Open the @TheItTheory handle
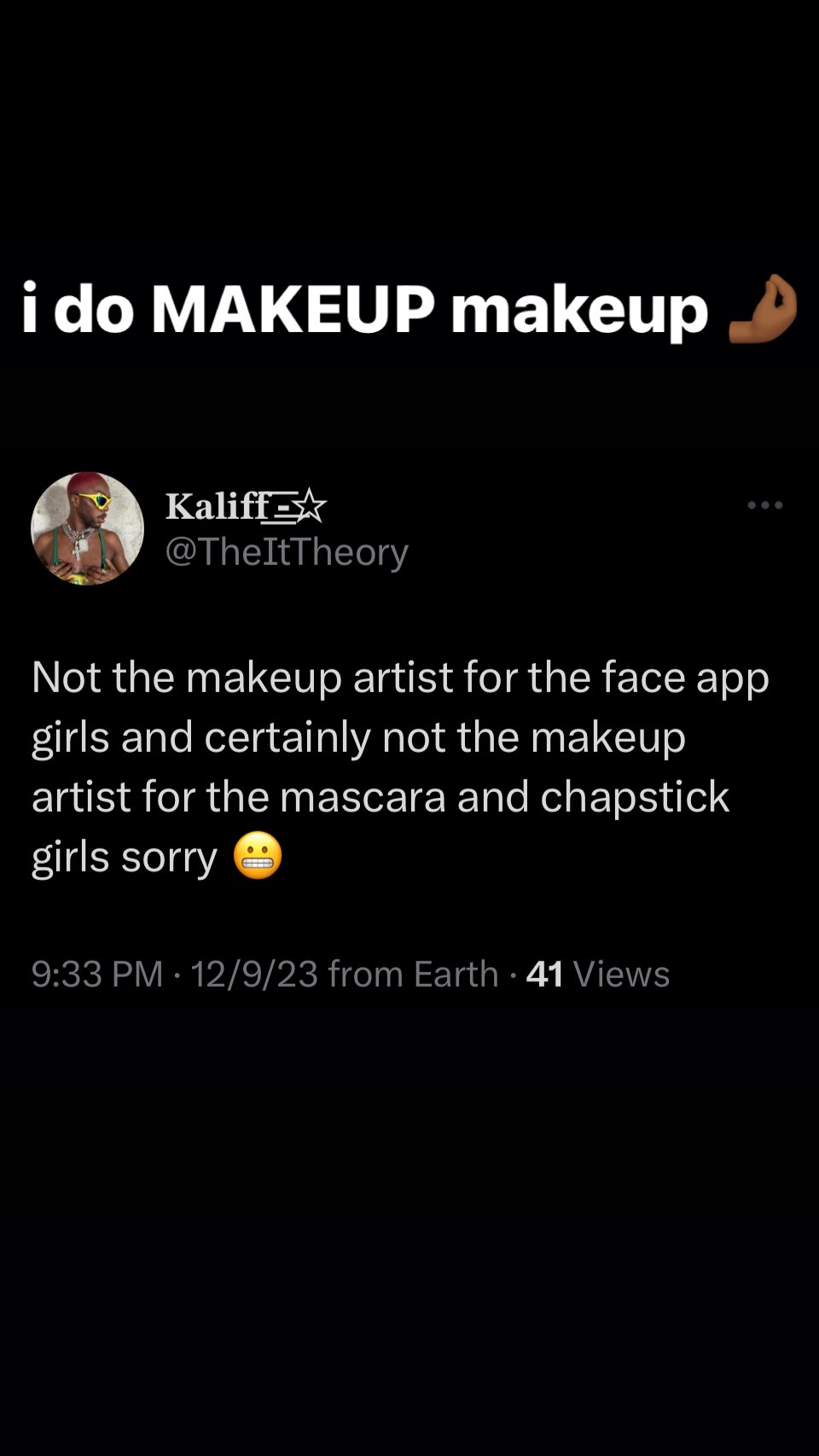819x1456 pixels. tap(287, 552)
